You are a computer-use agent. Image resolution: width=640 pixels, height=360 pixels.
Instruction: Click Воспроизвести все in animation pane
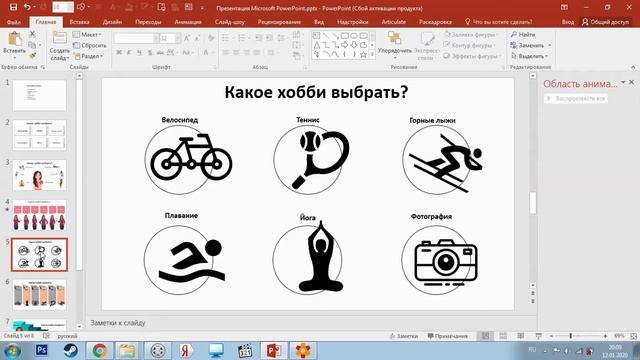click(x=576, y=98)
